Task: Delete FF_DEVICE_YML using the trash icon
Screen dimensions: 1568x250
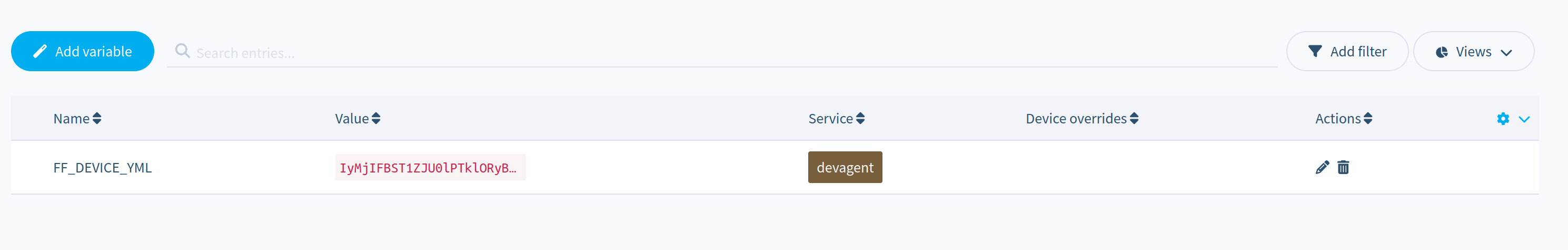Action: (x=1343, y=168)
